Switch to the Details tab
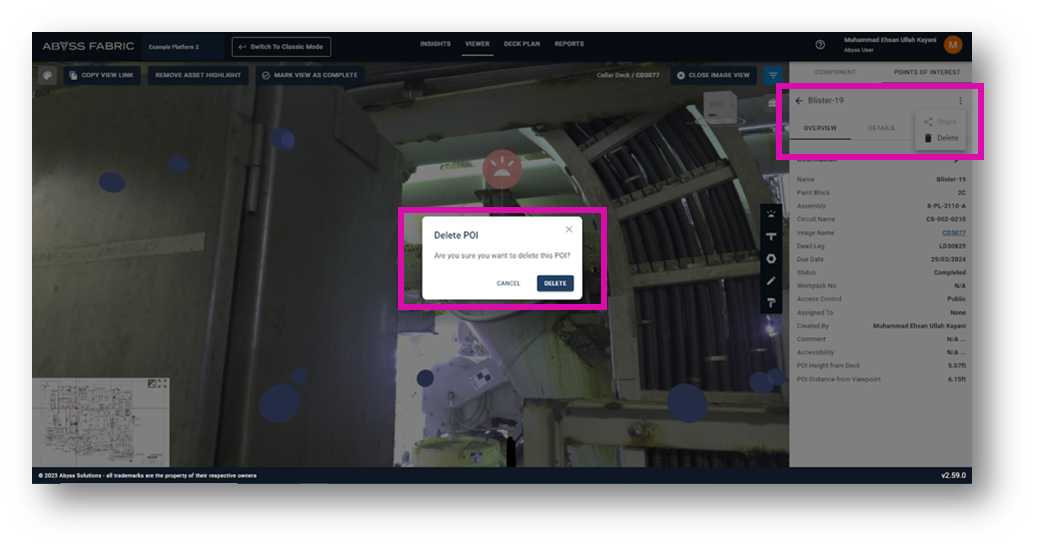The width and height of the screenshot is (1037, 549). (x=881, y=128)
